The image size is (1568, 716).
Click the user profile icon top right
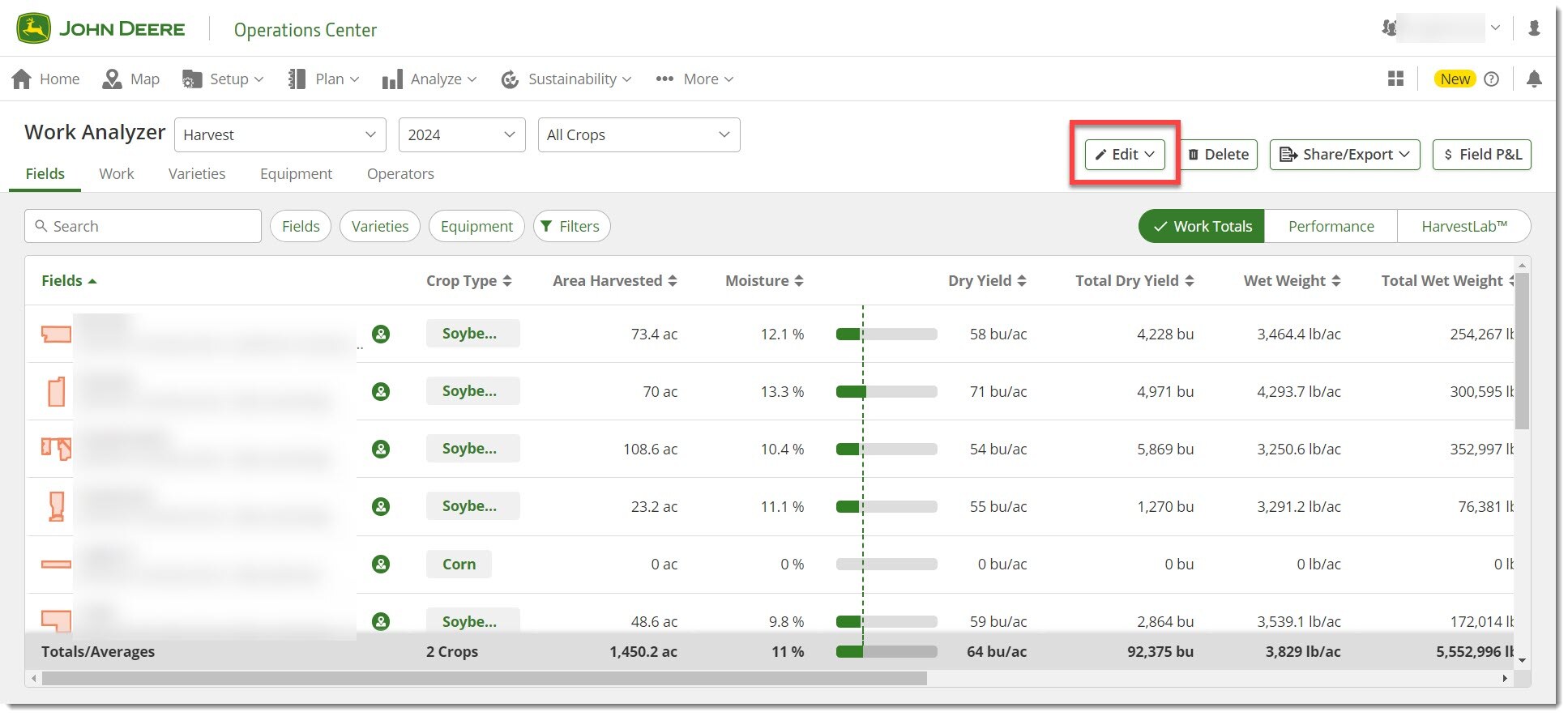(1533, 28)
